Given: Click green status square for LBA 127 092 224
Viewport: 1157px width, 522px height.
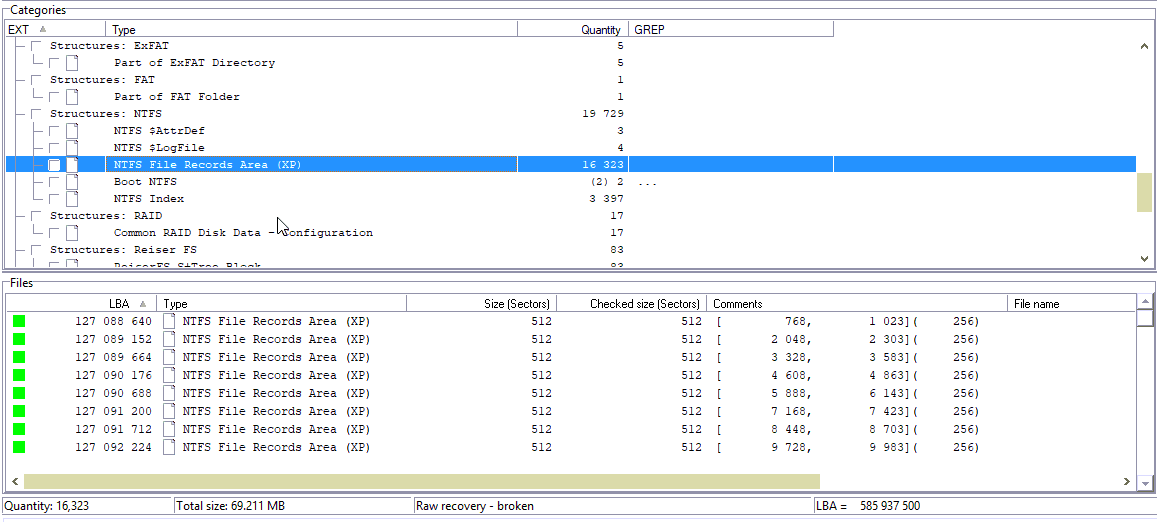Looking at the screenshot, I should coord(19,447).
